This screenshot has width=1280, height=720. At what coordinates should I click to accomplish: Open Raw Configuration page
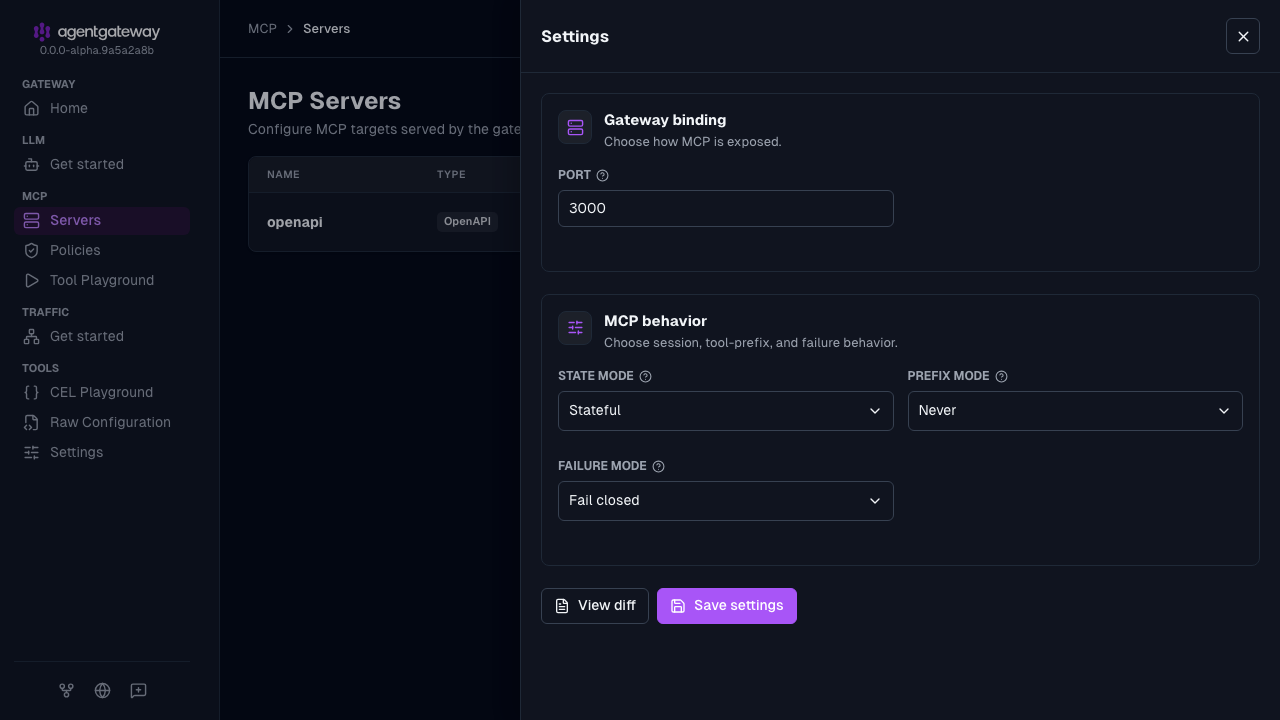[x=102, y=422]
